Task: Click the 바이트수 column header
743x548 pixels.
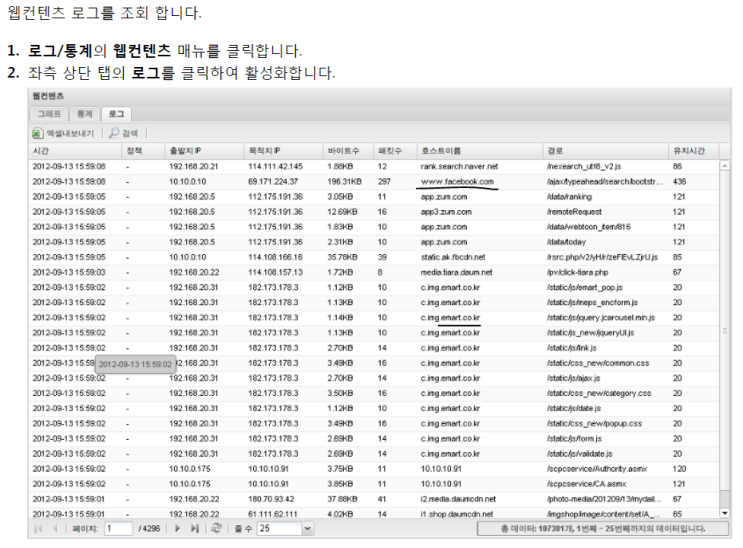Action: click(x=348, y=151)
